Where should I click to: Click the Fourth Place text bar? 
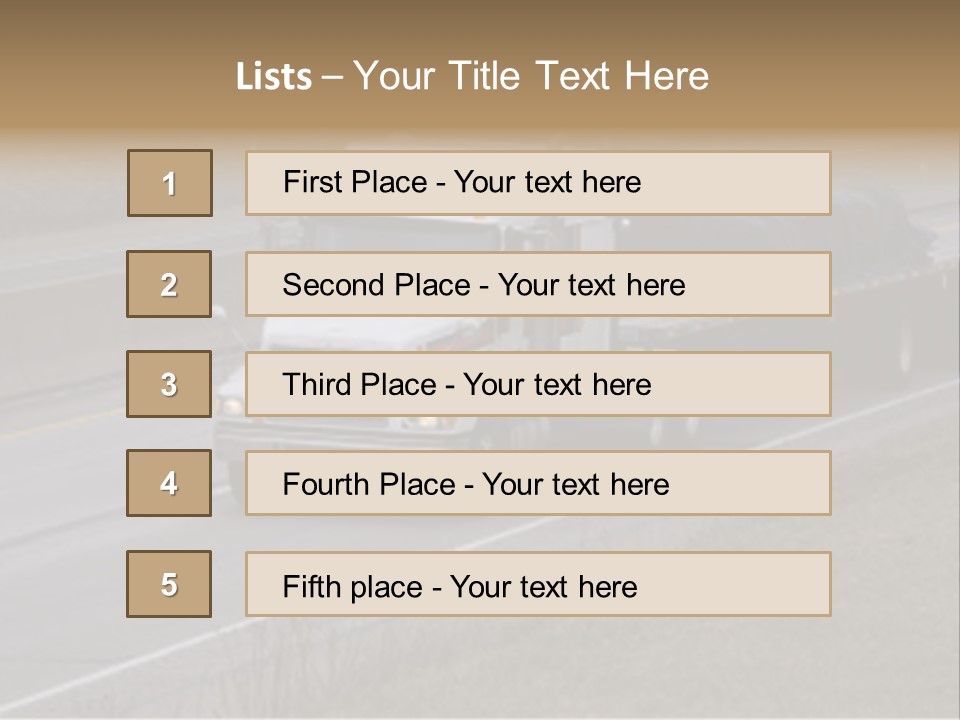(x=538, y=483)
